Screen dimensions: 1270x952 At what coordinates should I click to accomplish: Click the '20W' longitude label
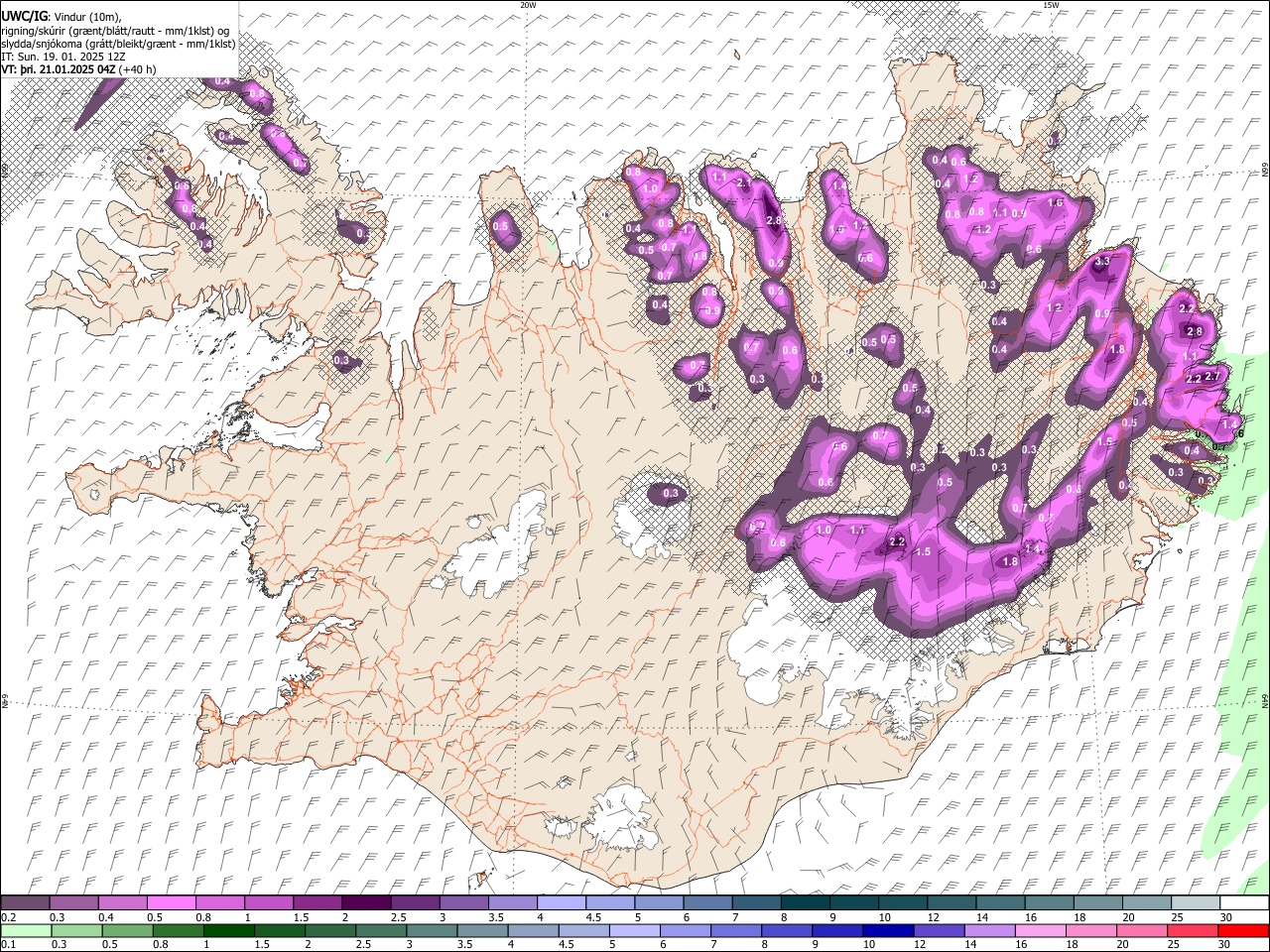click(x=528, y=5)
